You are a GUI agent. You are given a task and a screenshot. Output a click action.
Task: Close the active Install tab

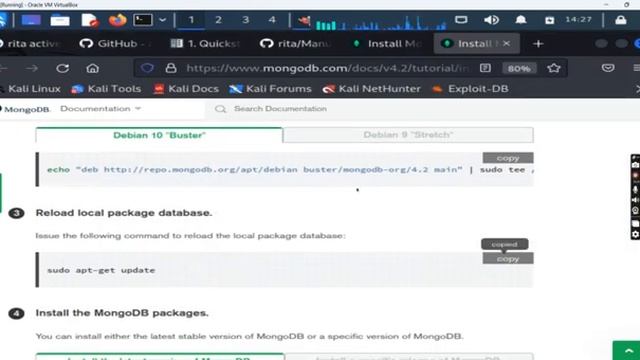coord(507,43)
